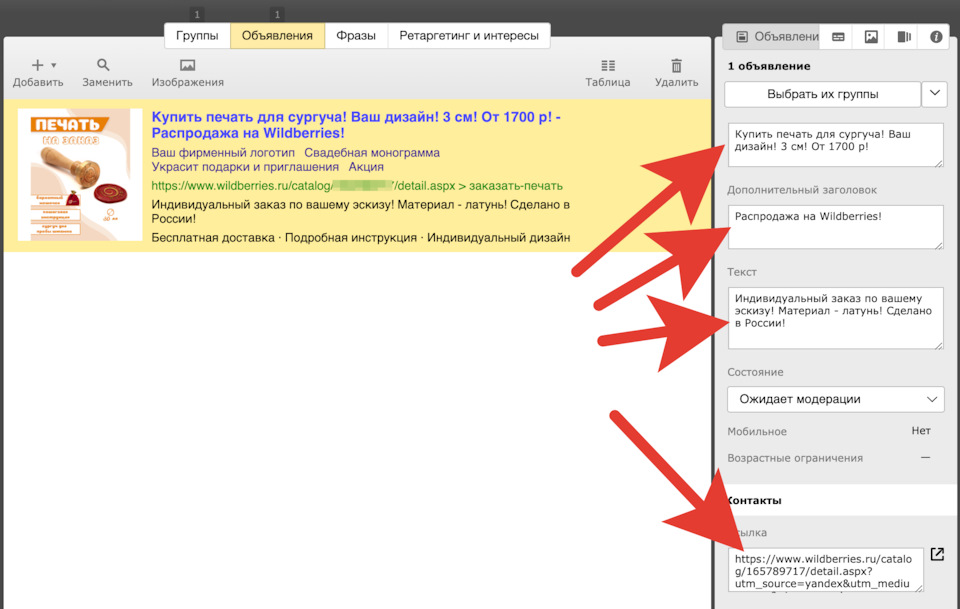Viewport: 960px width, 609px height.
Task: Open the Ожидает модерации state dropdown
Action: click(836, 399)
